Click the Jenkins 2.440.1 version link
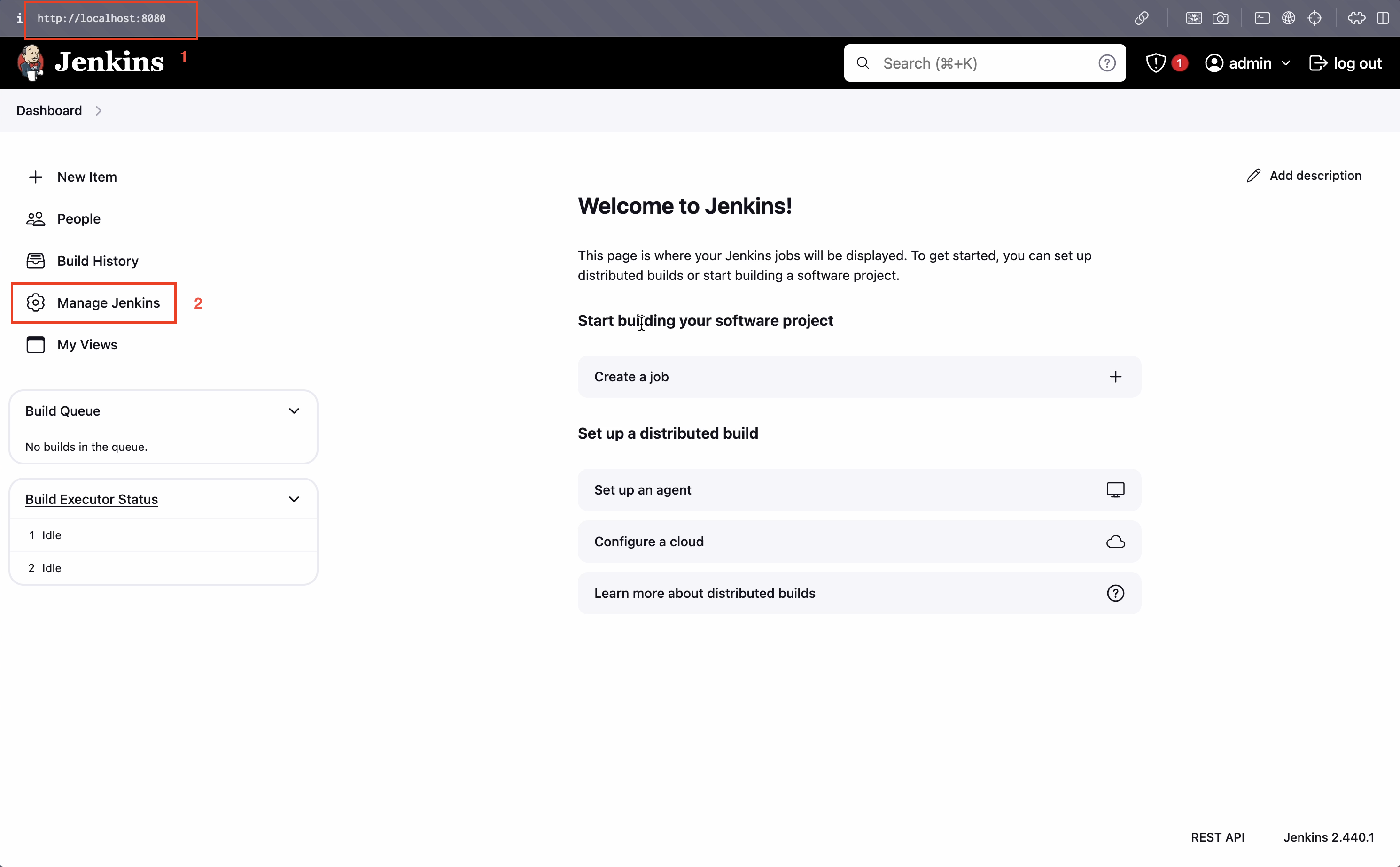 pos(1328,837)
